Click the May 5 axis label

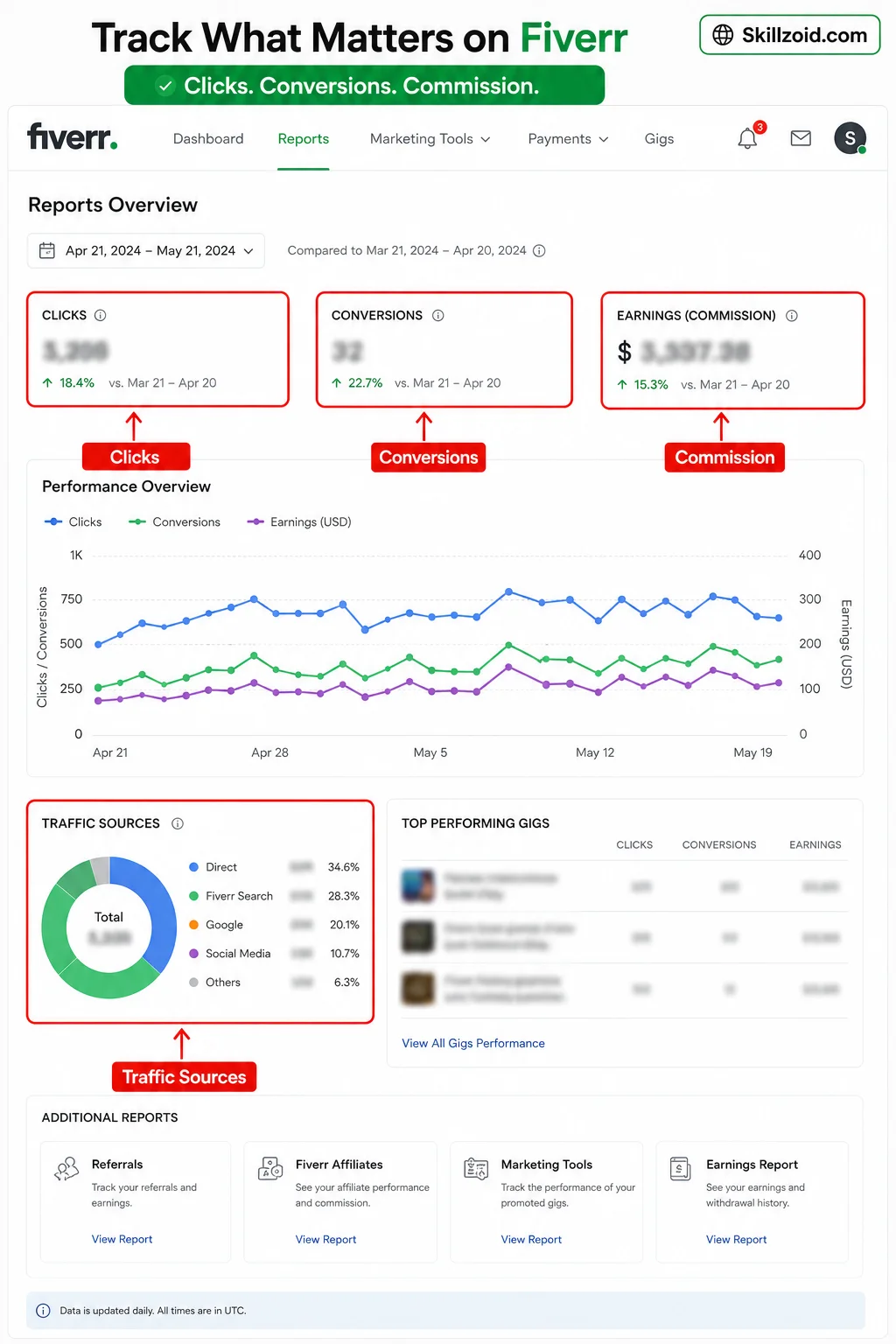[430, 752]
